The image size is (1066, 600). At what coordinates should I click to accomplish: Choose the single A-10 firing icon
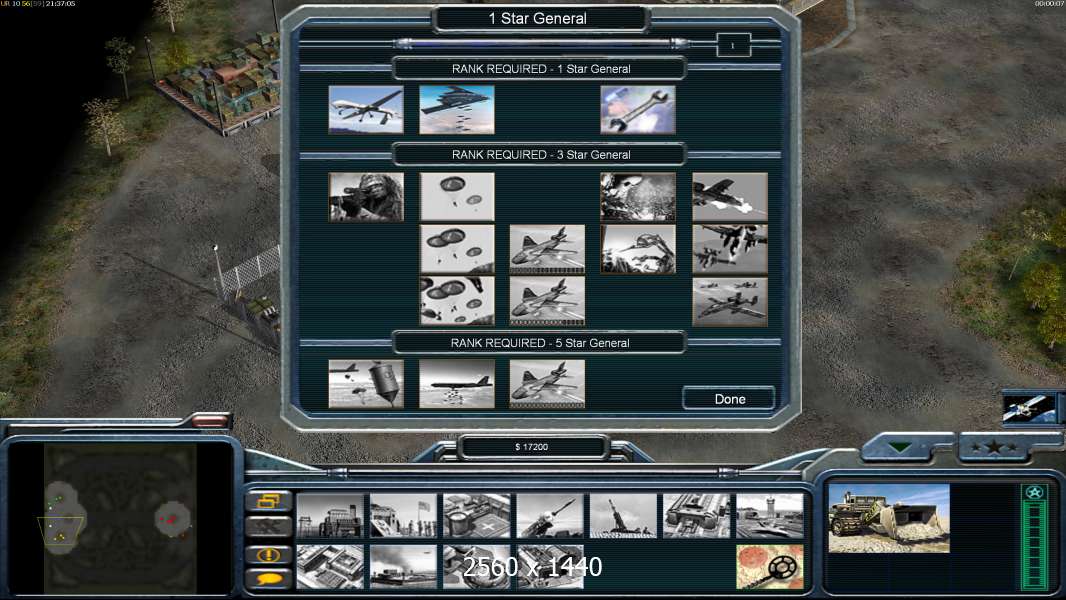pos(730,197)
